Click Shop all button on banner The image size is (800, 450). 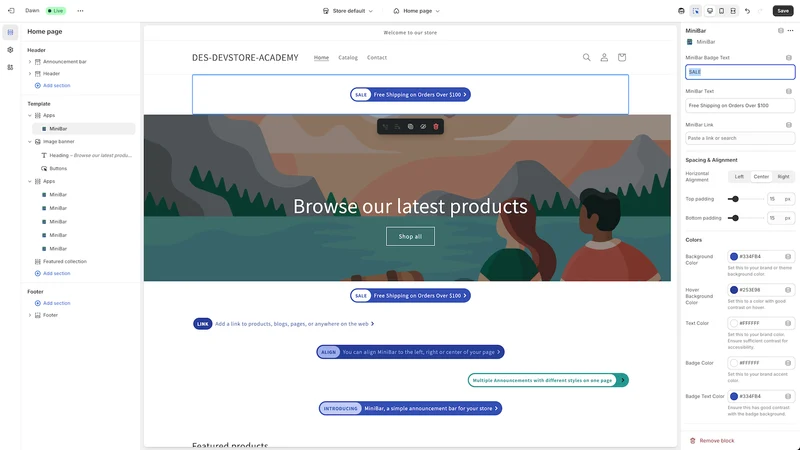click(410, 236)
